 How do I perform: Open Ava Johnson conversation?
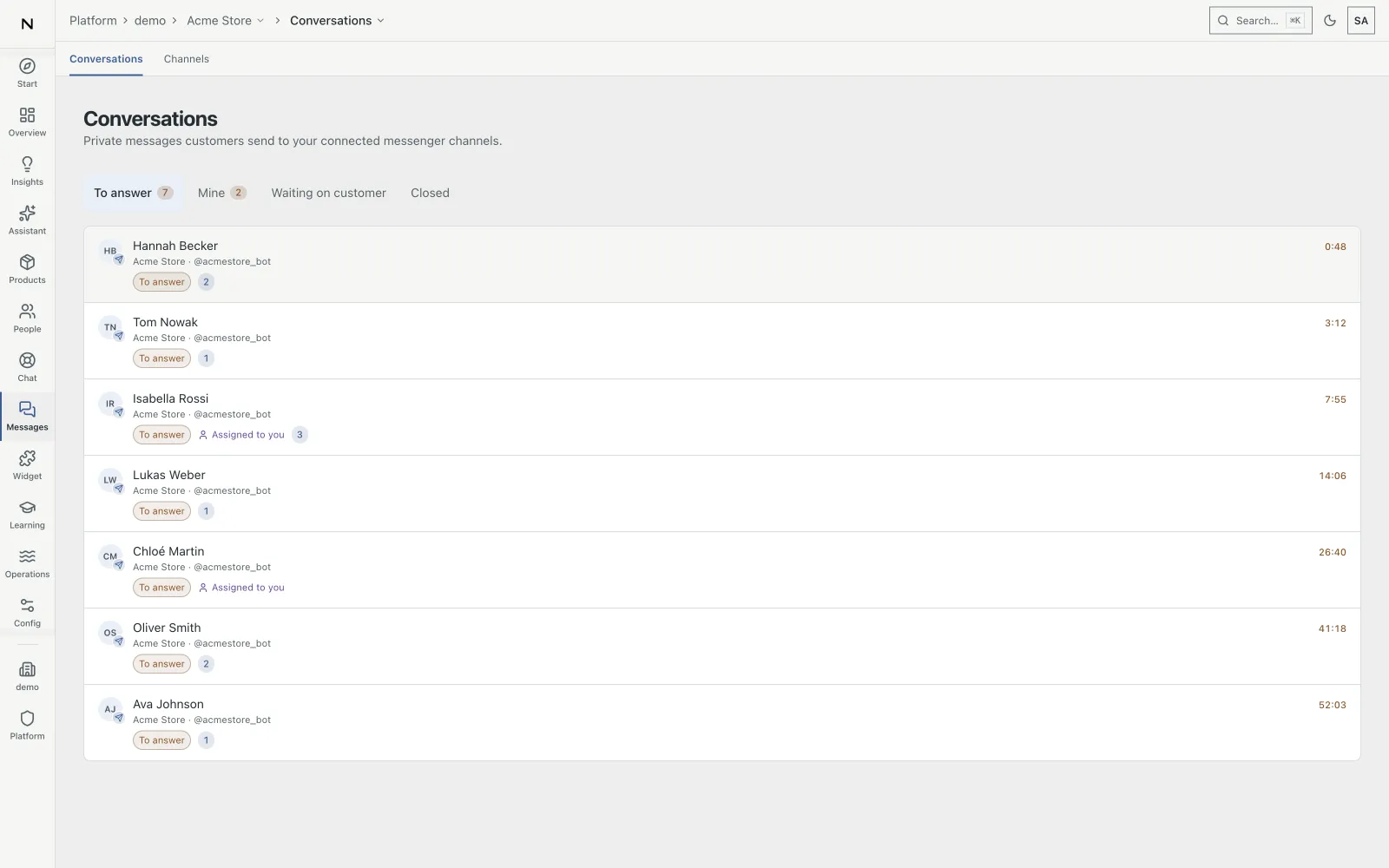tap(721, 723)
